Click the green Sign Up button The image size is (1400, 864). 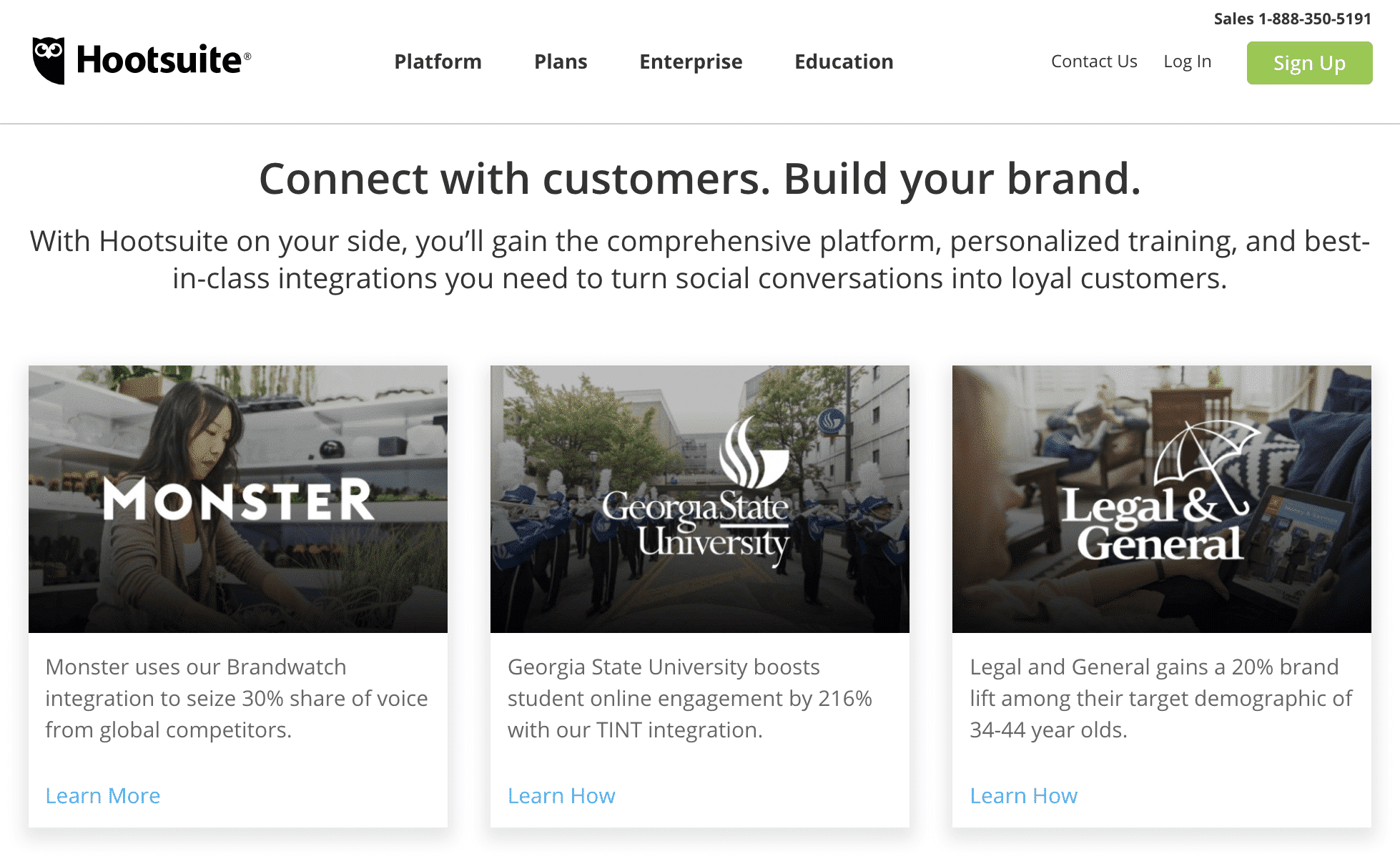(x=1309, y=63)
